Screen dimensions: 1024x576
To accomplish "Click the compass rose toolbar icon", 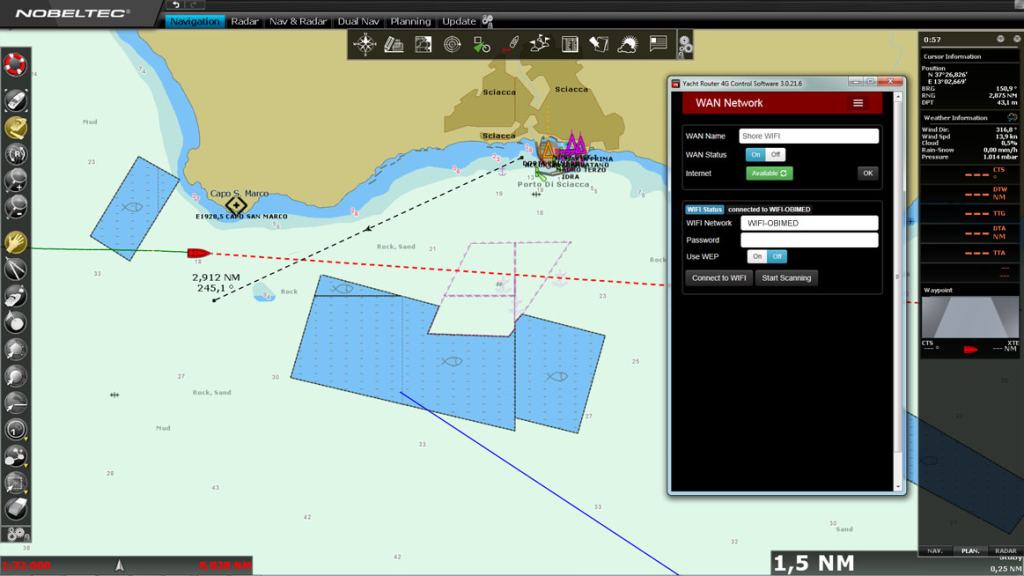I will (365, 44).
